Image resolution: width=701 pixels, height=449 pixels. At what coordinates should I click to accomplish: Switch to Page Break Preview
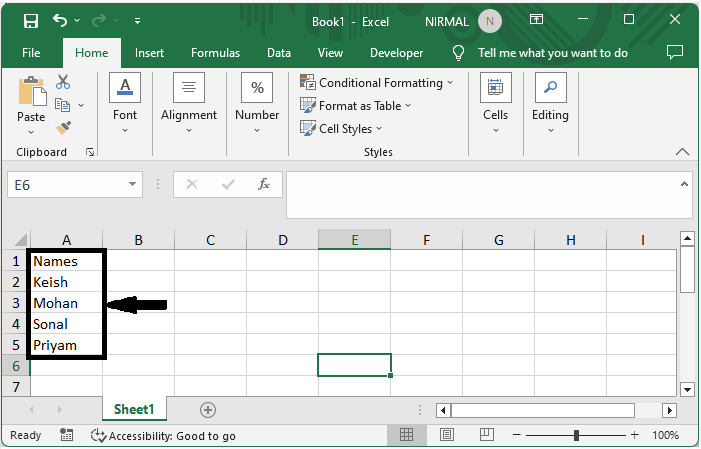point(486,434)
